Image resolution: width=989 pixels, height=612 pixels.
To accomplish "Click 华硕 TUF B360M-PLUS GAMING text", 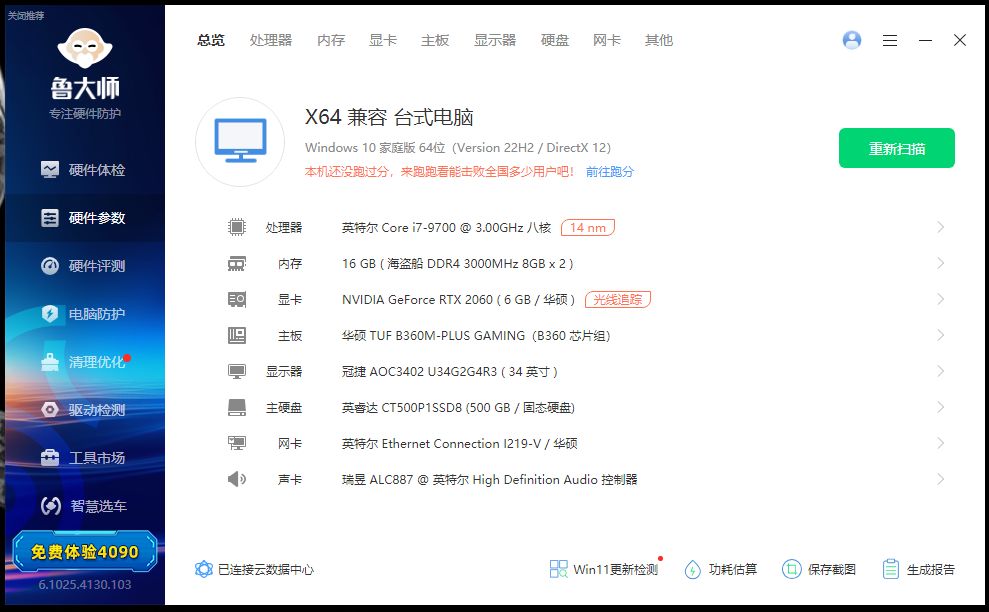I will (476, 336).
